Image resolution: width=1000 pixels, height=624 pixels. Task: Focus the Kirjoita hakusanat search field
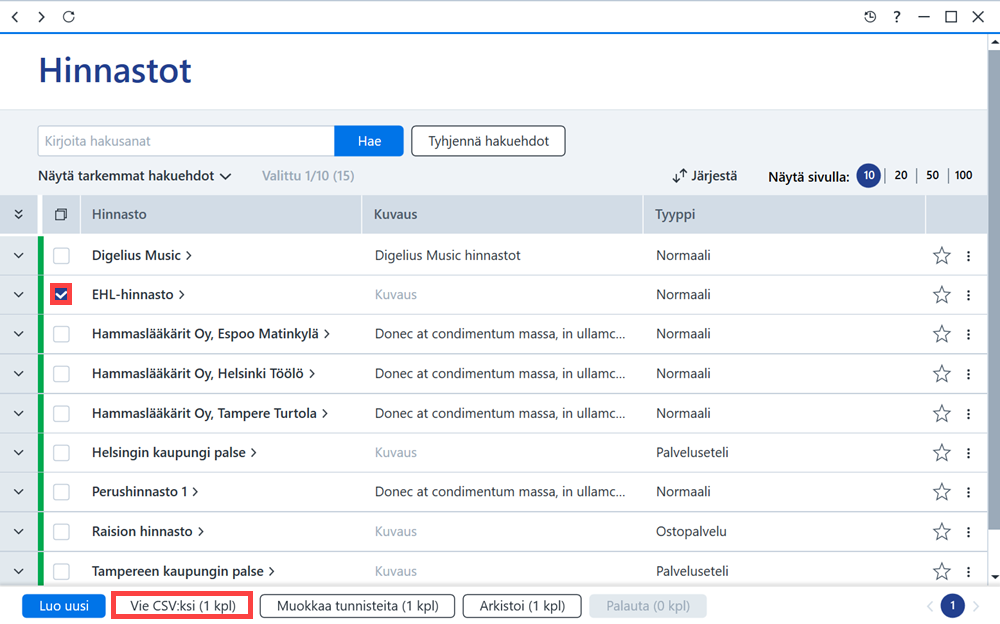click(186, 141)
